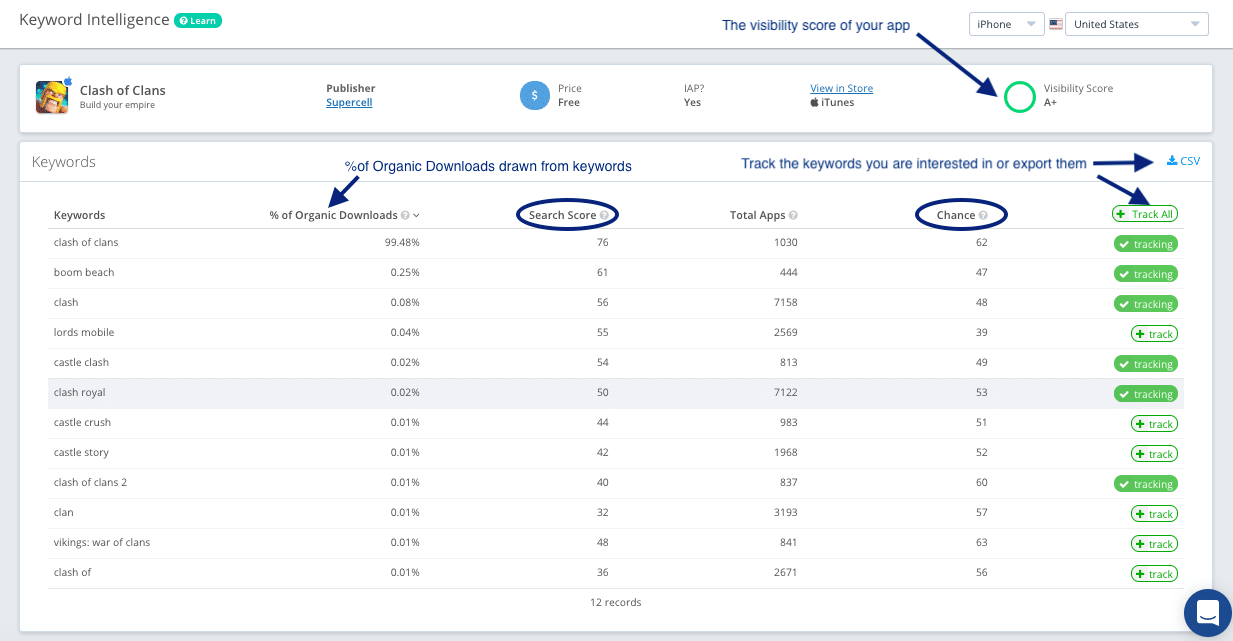This screenshot has height=641, width=1233.
Task: Click the Chance column help icon
Action: click(983, 215)
